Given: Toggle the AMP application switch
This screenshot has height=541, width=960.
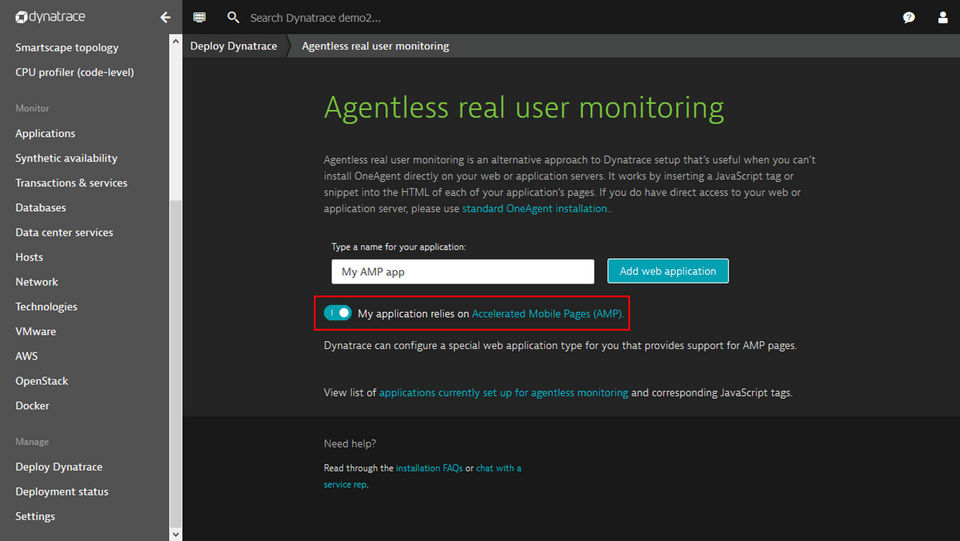Looking at the screenshot, I should 338,313.
